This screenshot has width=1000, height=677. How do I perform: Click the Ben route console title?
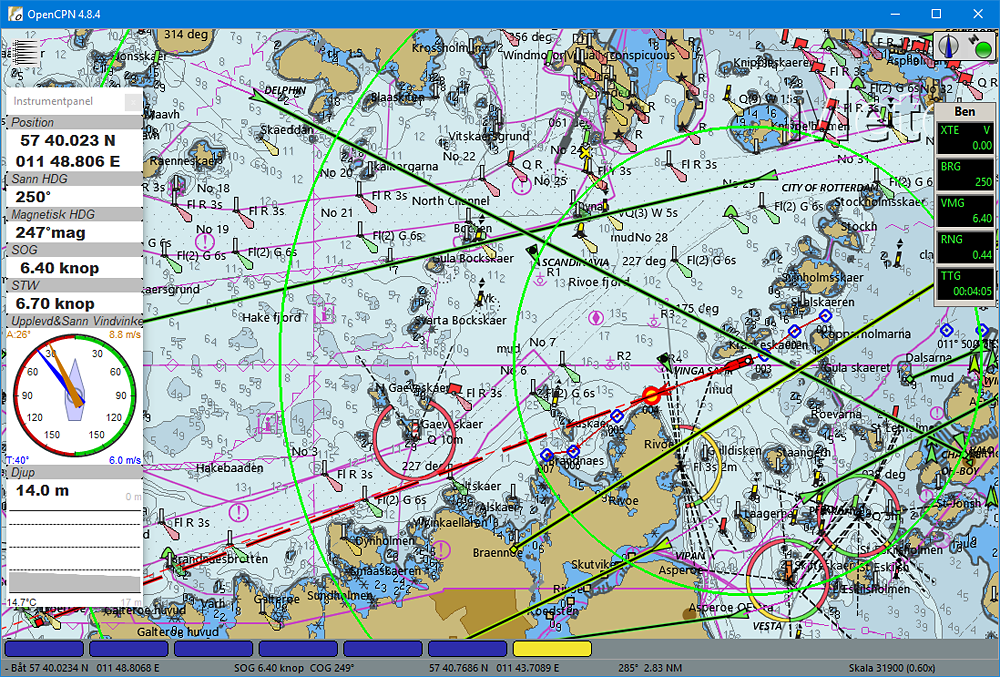pos(965,112)
